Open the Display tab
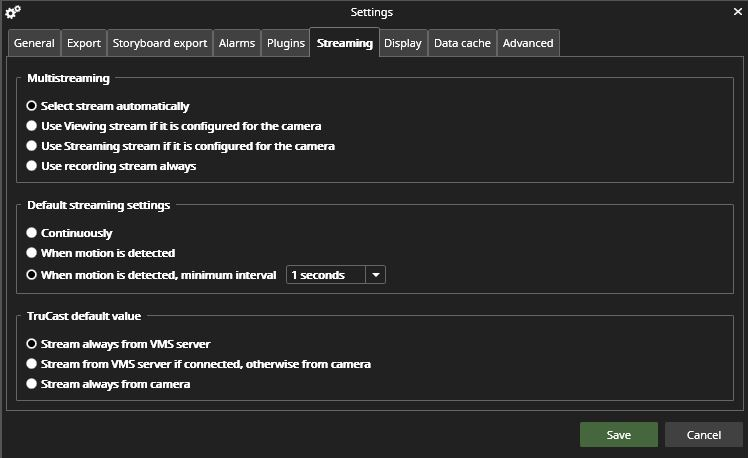The image size is (749, 458). (403, 43)
